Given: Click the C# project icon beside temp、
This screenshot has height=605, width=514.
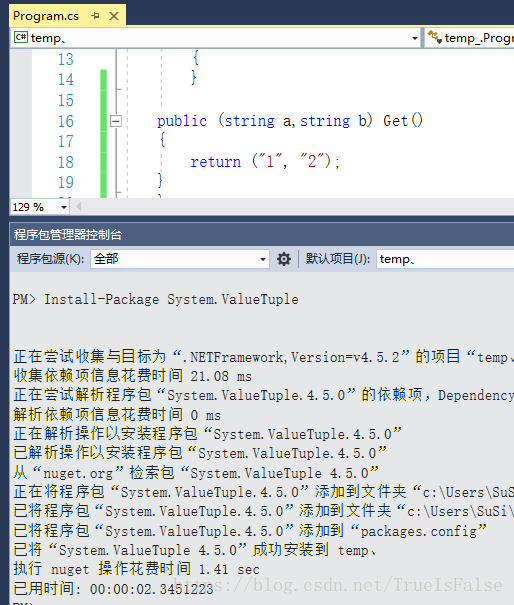Looking at the screenshot, I should 20,37.
